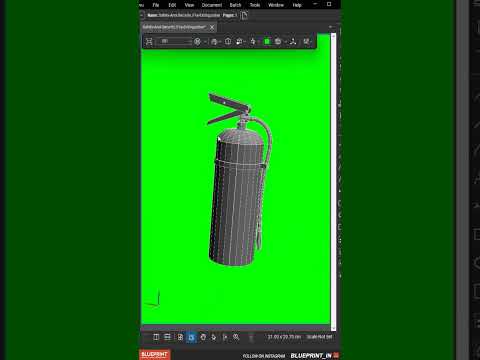Click the fire extinguisher 3D model

tap(238, 180)
